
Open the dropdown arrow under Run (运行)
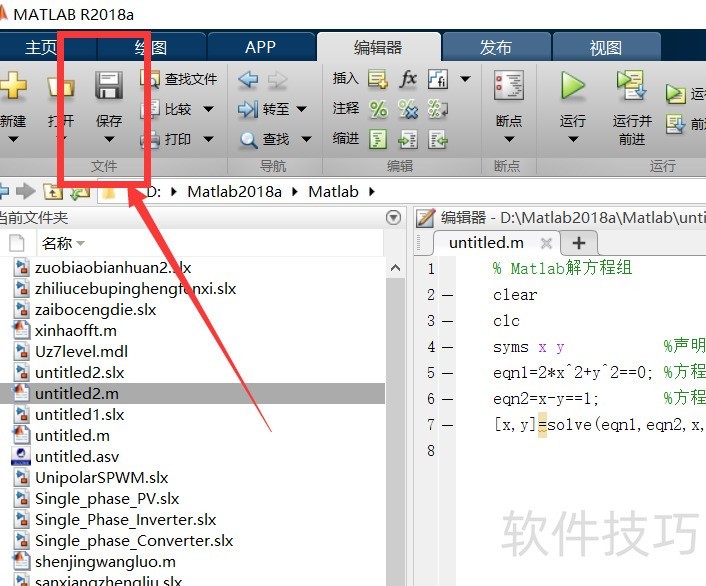[x=573, y=140]
